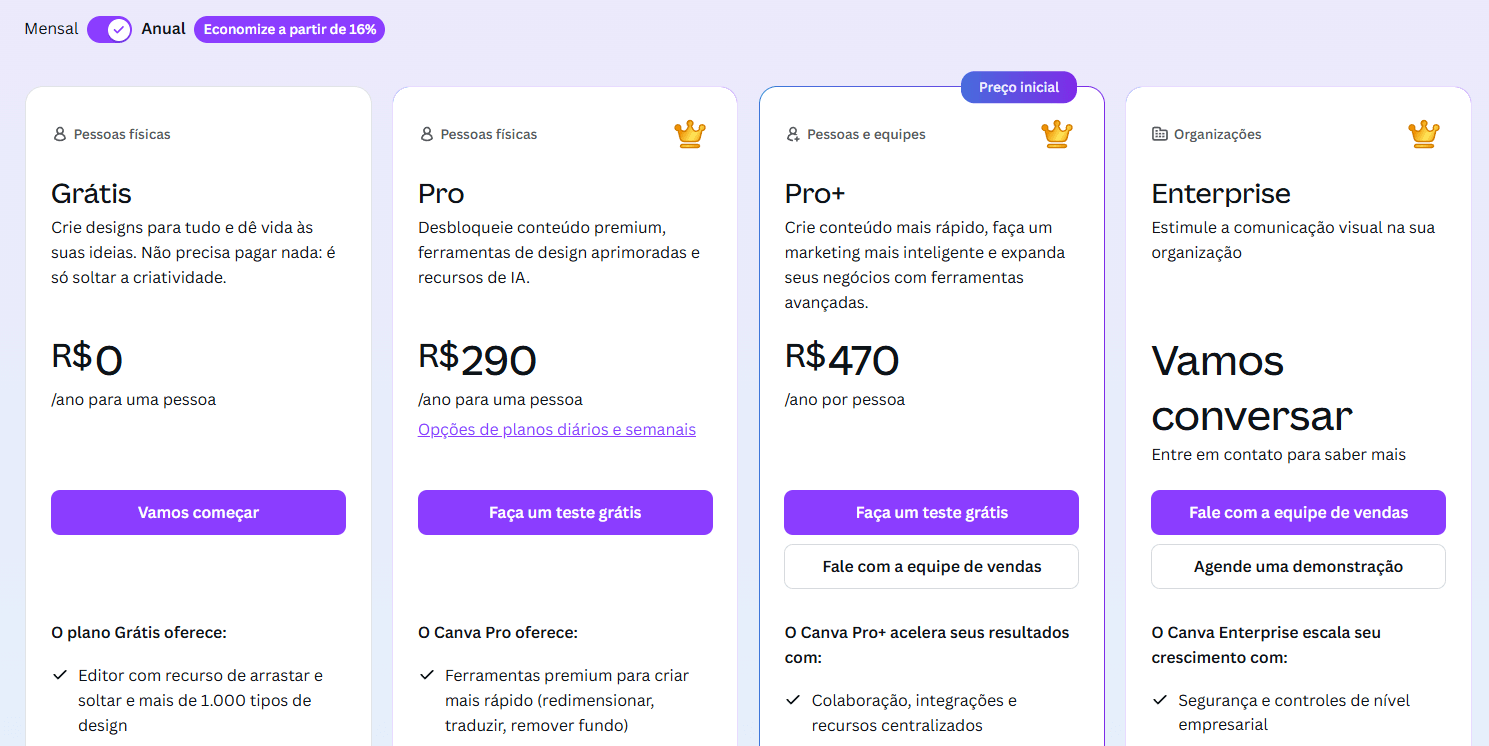1489x746 pixels.
Task: Click the building icon beside Organizações
Action: point(1161,133)
